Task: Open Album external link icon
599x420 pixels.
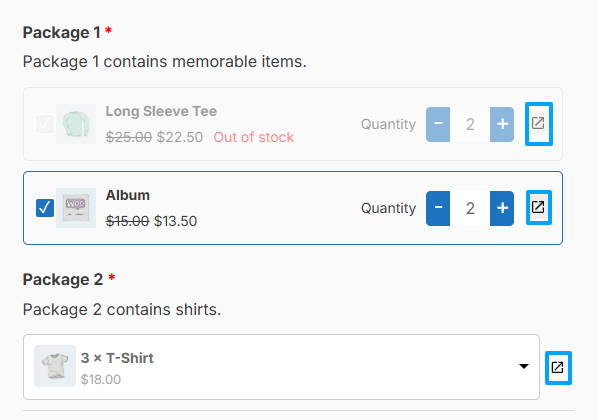Action: click(539, 208)
